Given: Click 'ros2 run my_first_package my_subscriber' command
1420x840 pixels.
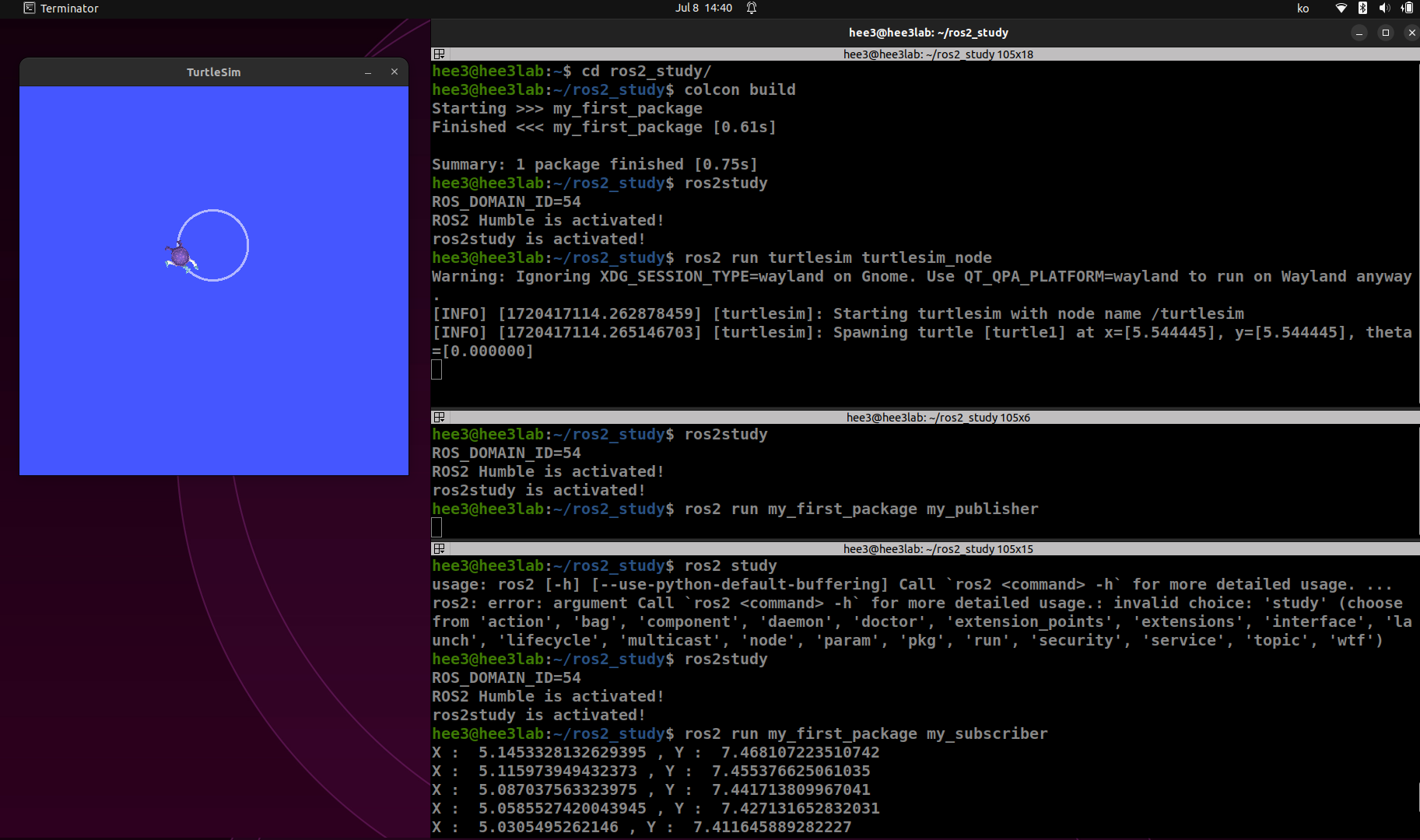Looking at the screenshot, I should (866, 734).
